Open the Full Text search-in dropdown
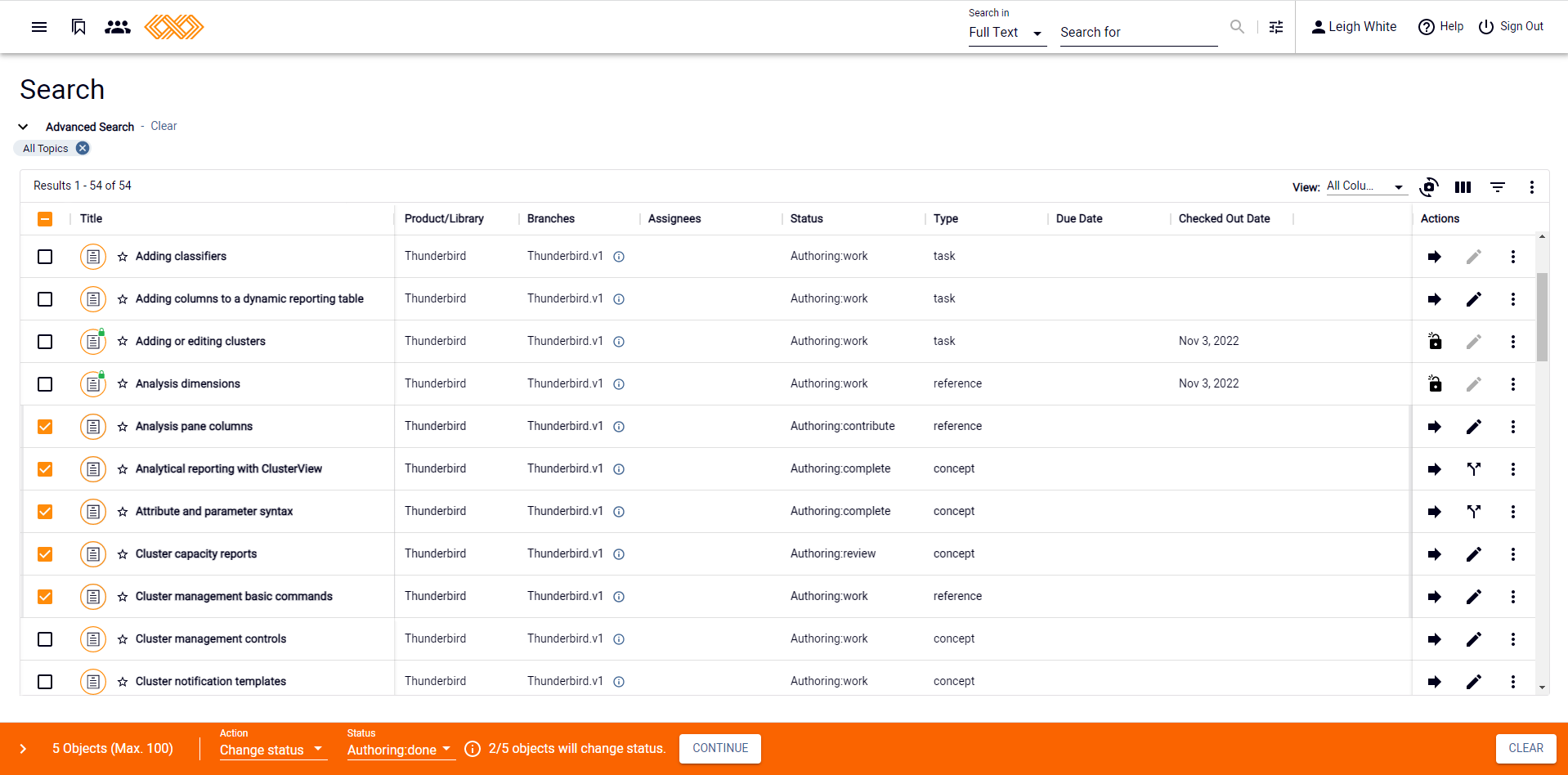This screenshot has height=775, width=1568. pyautogui.click(x=1006, y=33)
